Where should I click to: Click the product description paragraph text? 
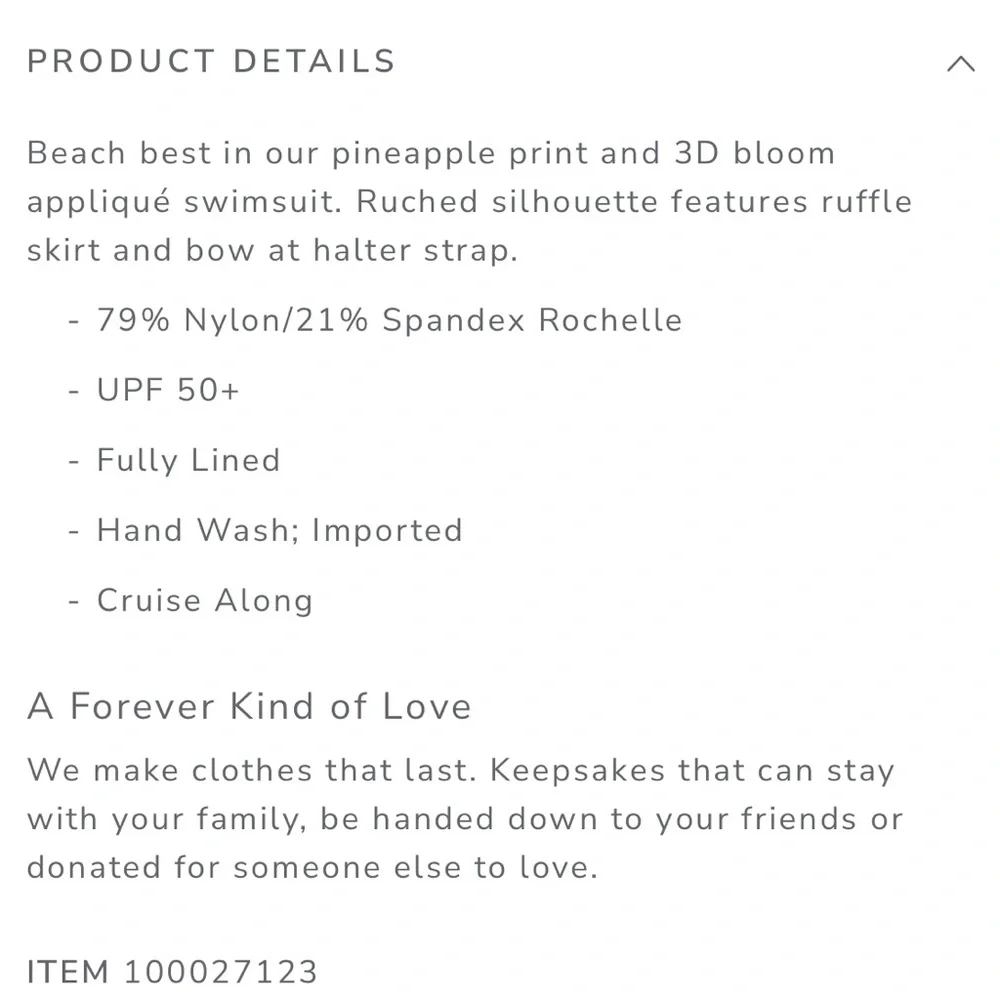[x=469, y=202]
